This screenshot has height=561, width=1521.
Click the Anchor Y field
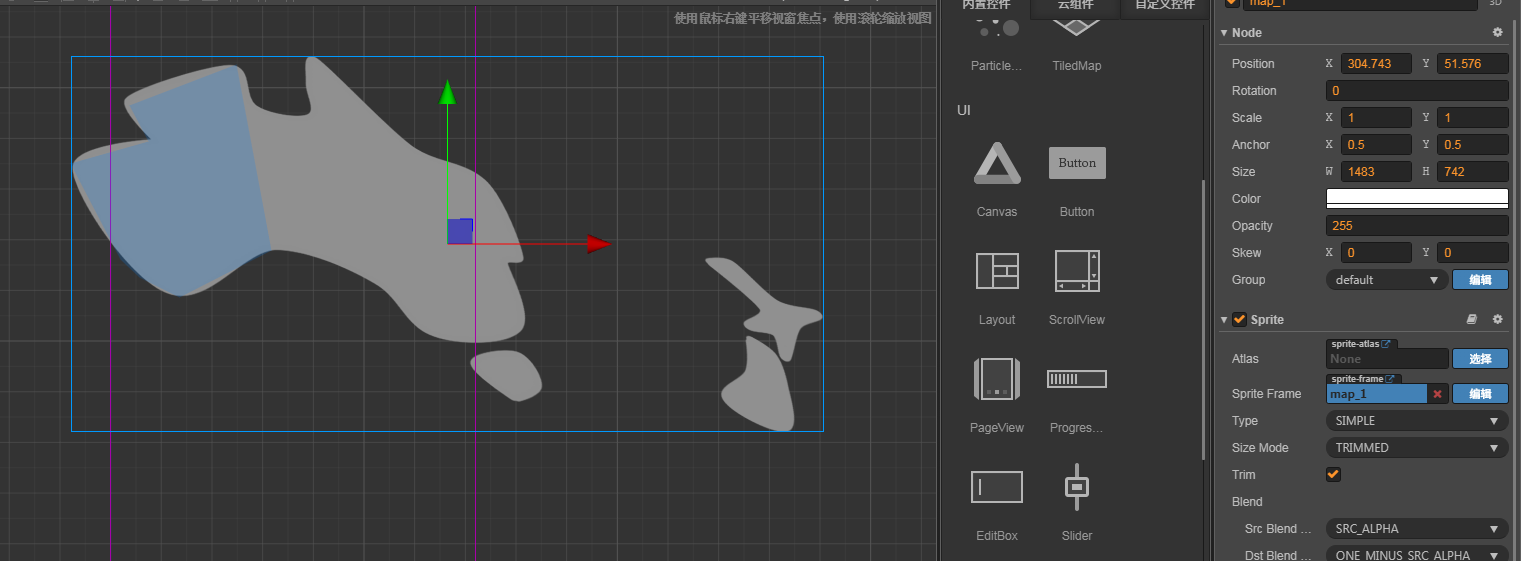1472,145
